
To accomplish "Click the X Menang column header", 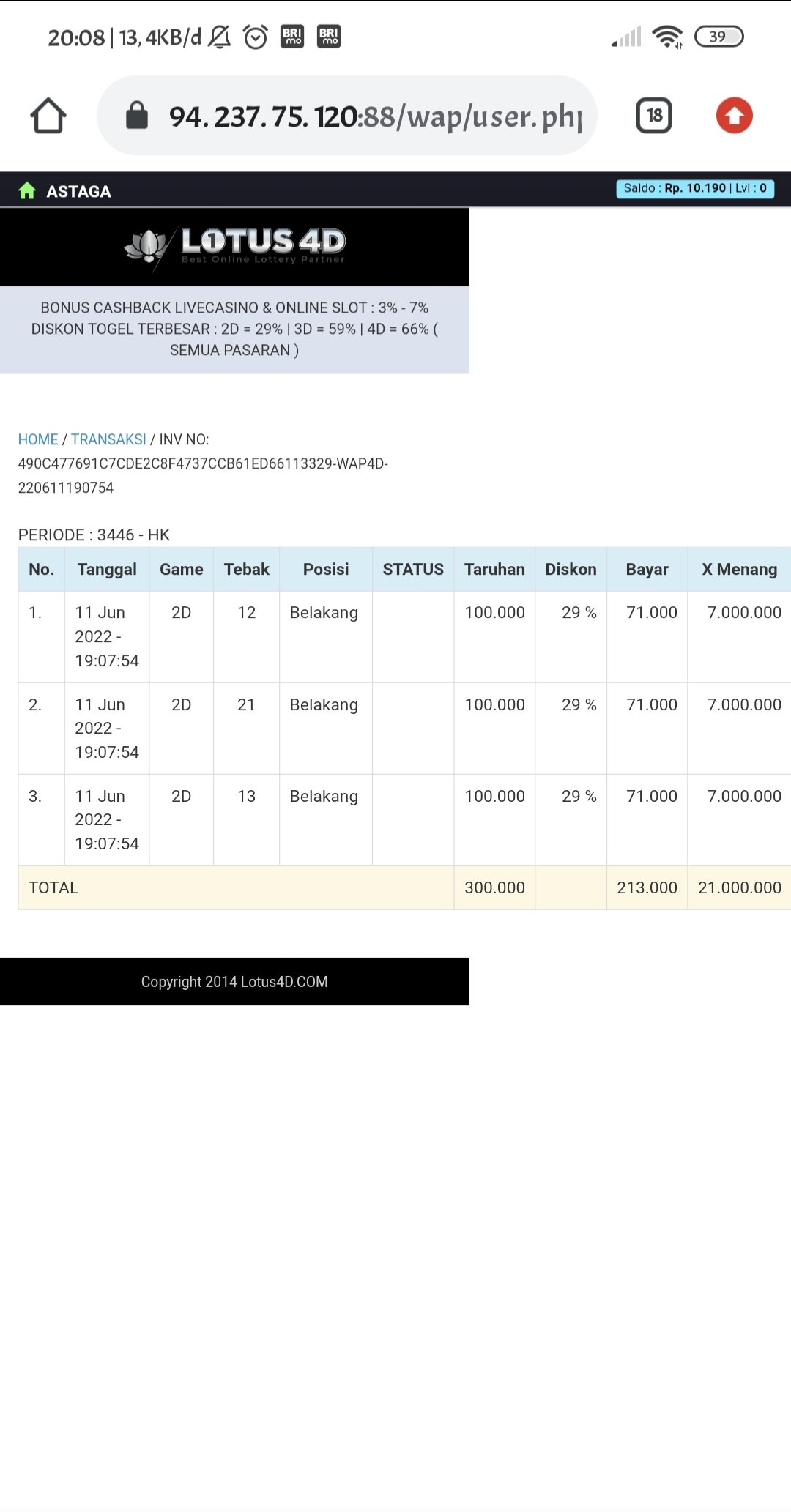I will (739, 569).
